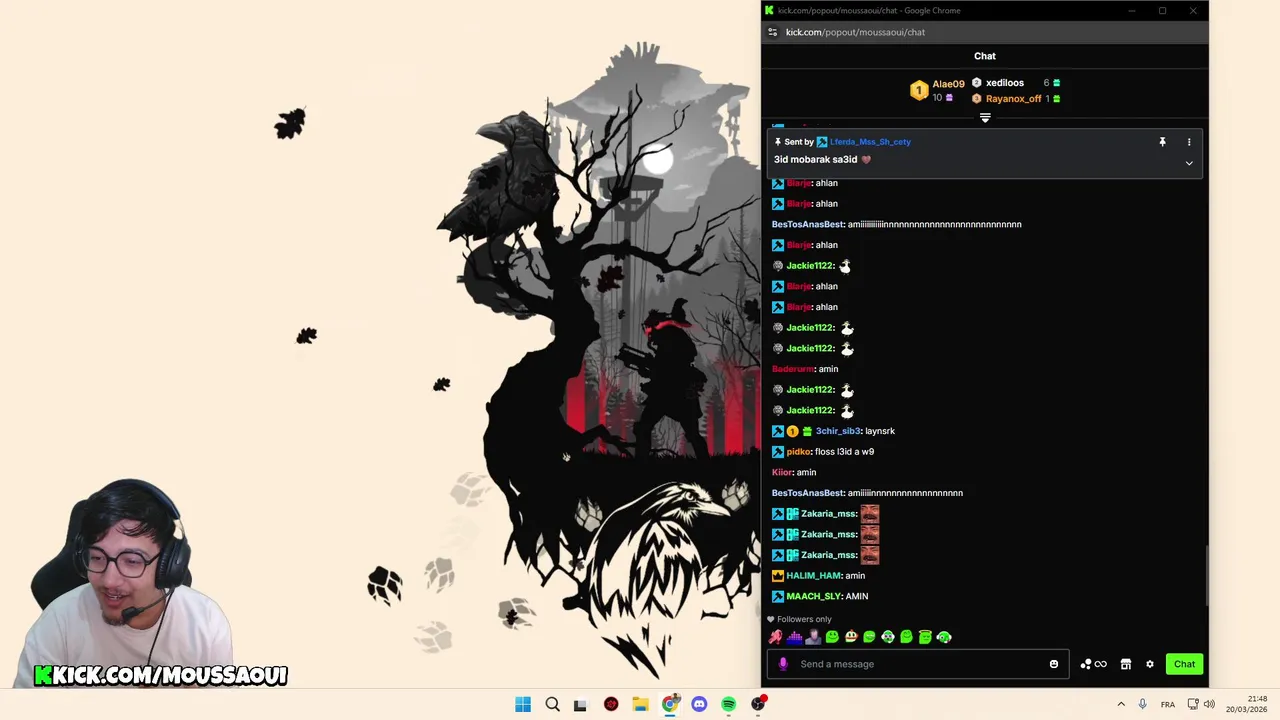Click the system tray volume icon
This screenshot has height=720, width=1280.
tap(1209, 704)
